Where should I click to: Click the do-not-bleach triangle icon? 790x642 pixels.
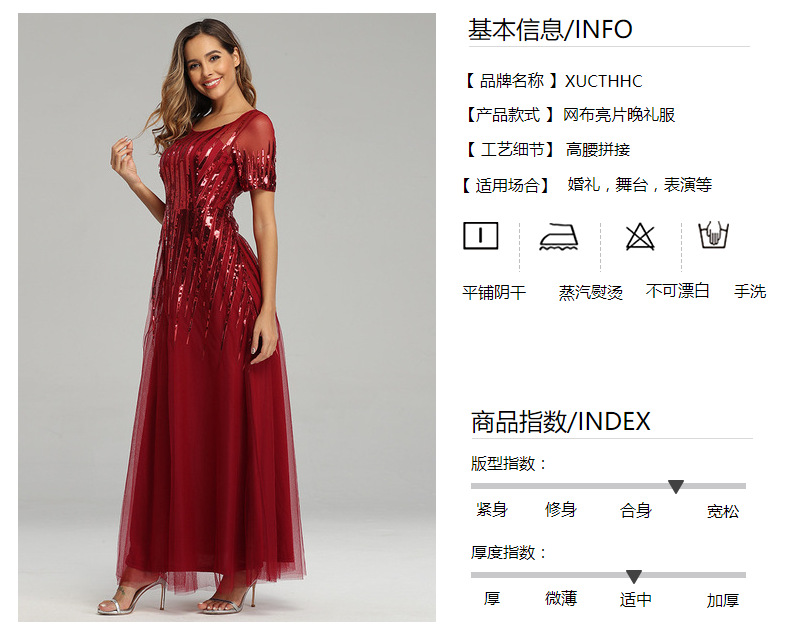pyautogui.click(x=640, y=236)
